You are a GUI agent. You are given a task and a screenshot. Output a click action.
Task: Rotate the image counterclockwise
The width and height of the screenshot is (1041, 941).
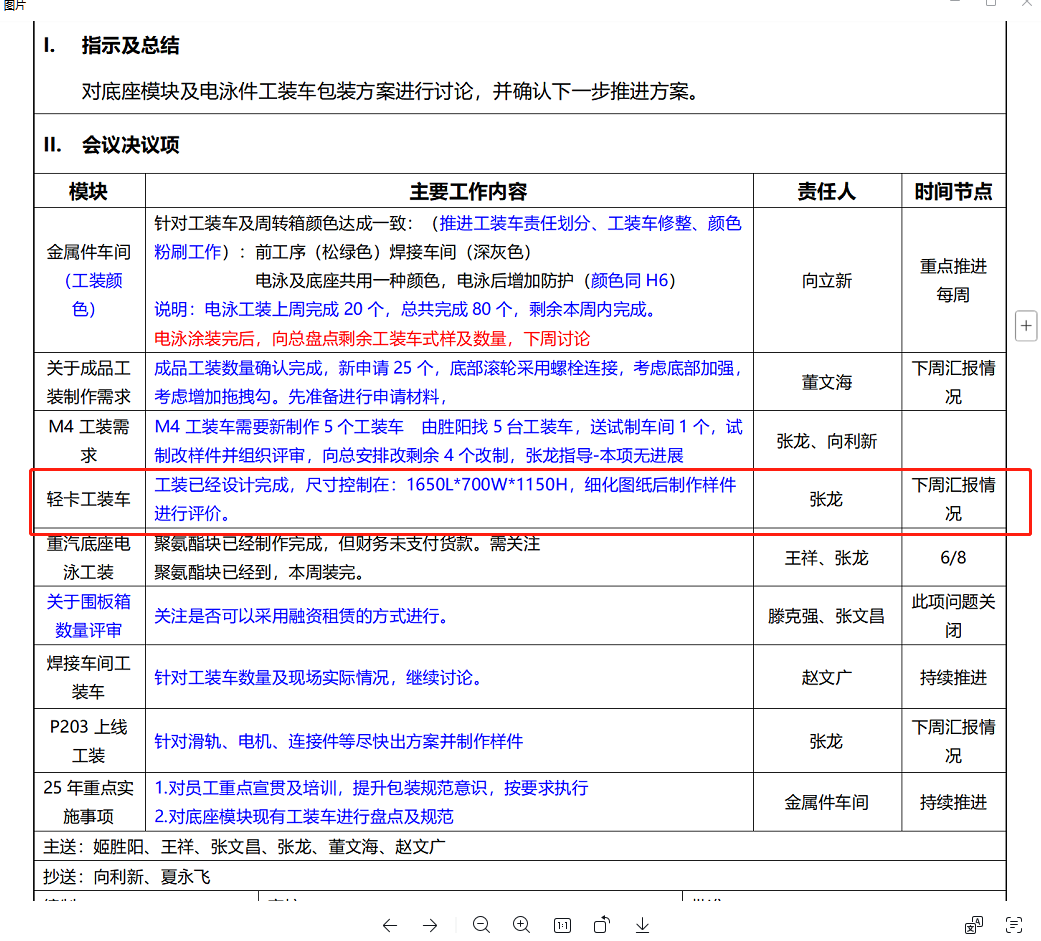click(601, 924)
